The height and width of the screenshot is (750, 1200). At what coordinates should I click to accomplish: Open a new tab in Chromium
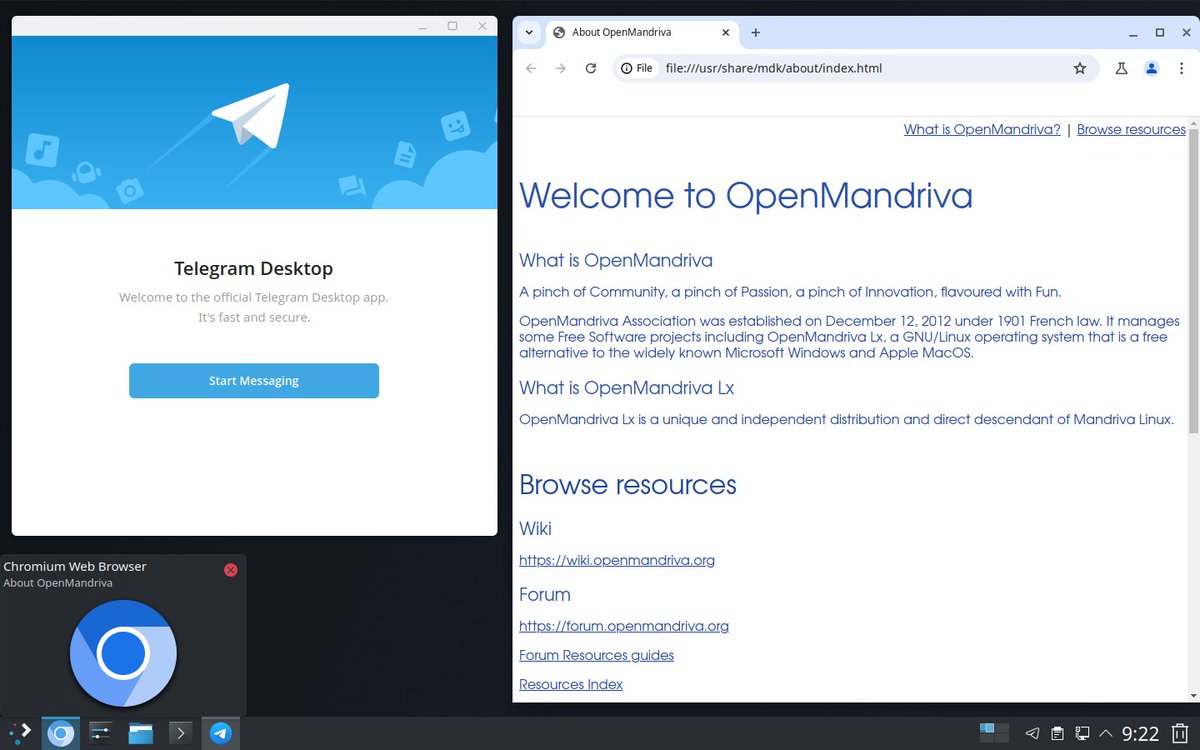[x=755, y=32]
